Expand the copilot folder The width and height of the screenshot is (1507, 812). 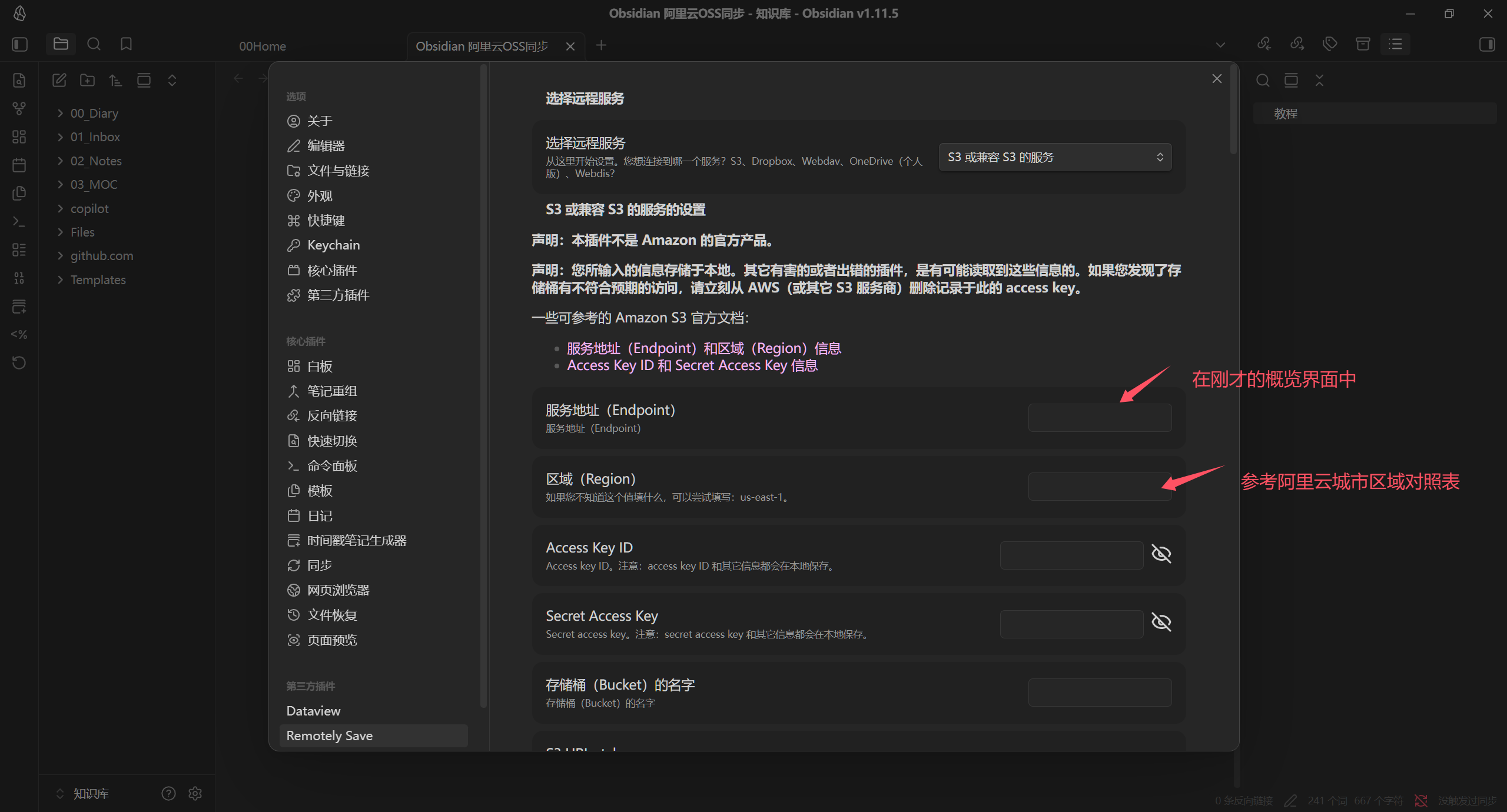[60, 208]
